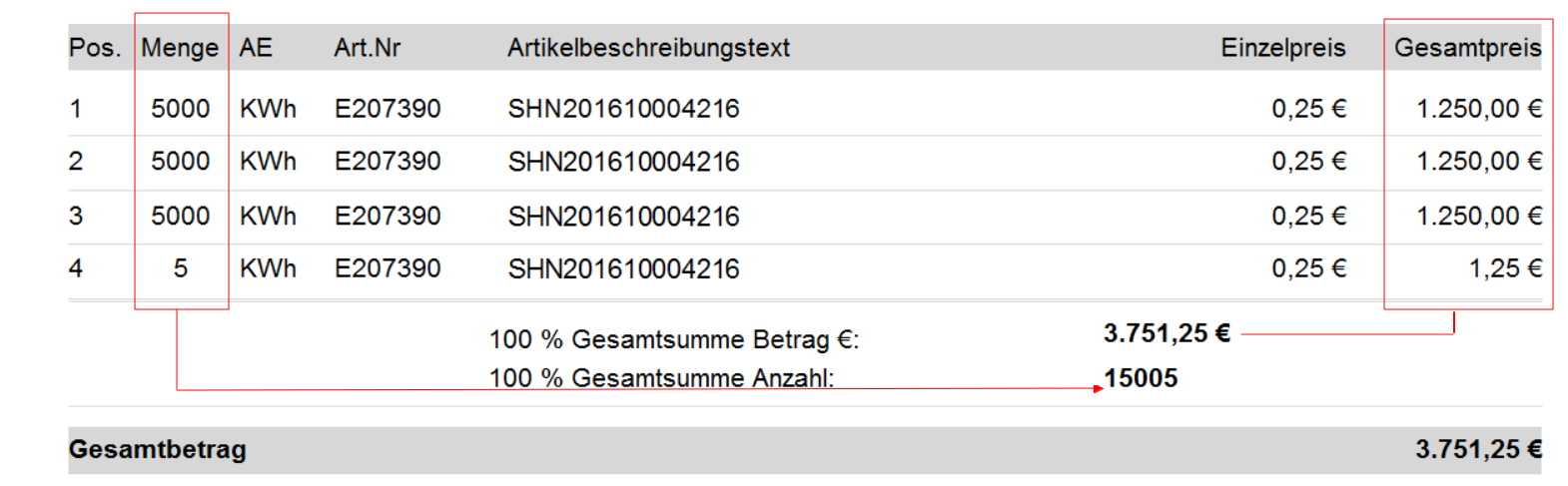
Task: Click article number E207390 in row 1
Action: 388,109
